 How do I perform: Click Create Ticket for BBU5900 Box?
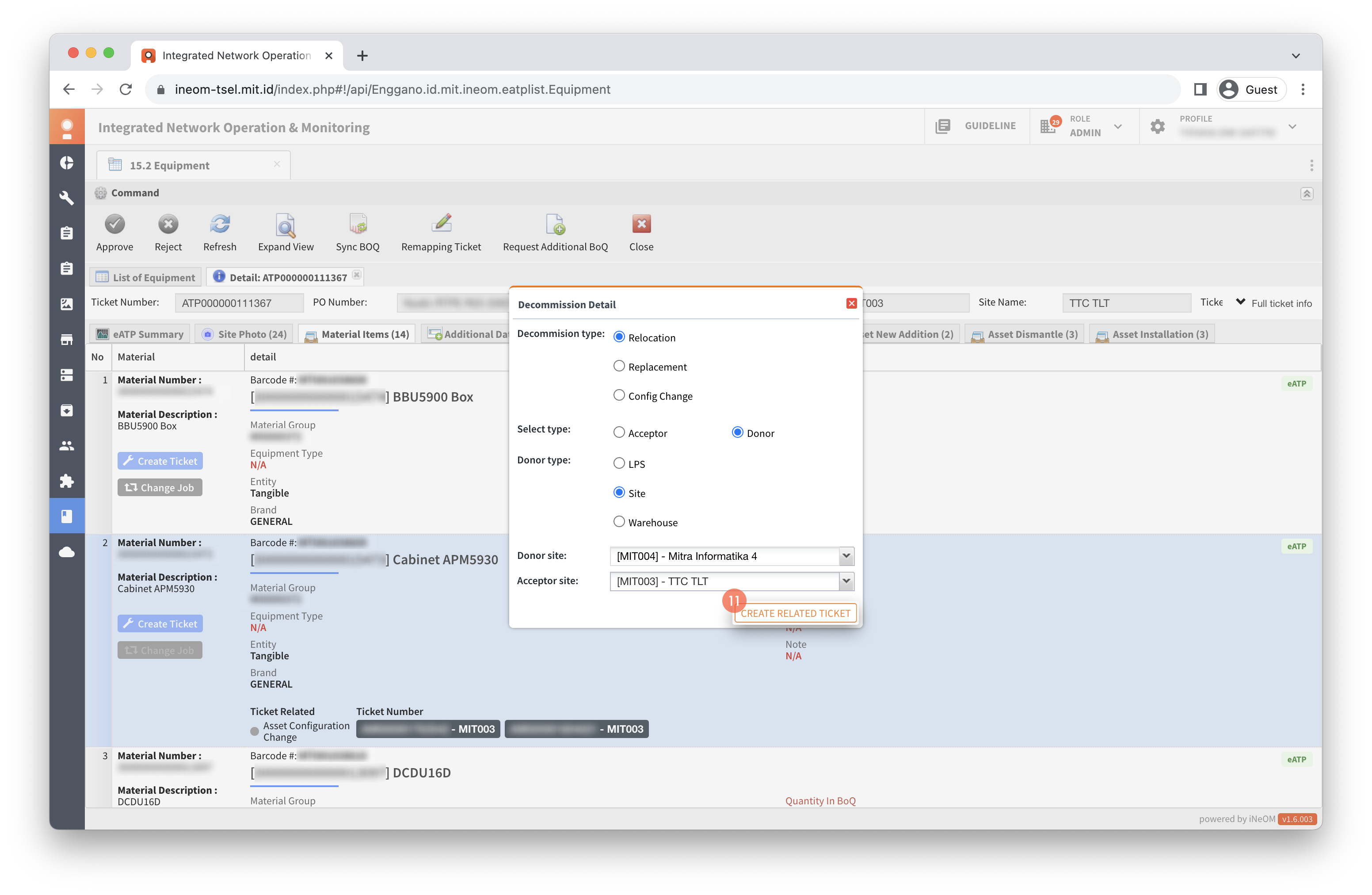160,461
